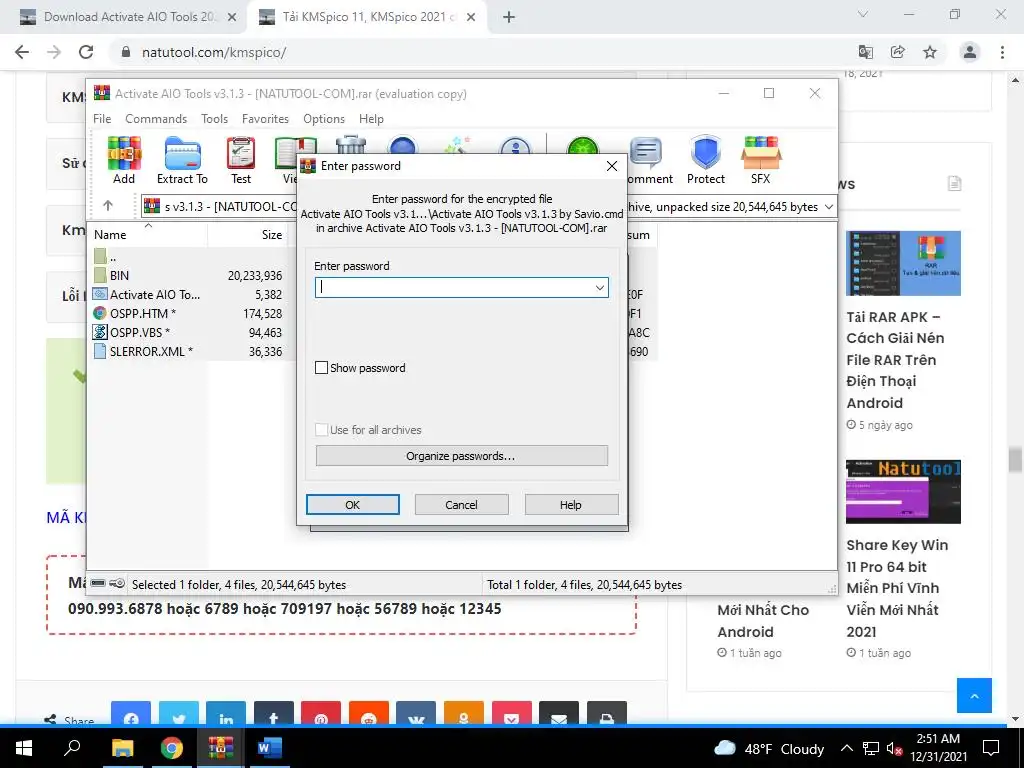
Task: Open Share Key Win 11 Pro article link
Action: pyautogui.click(x=897, y=588)
